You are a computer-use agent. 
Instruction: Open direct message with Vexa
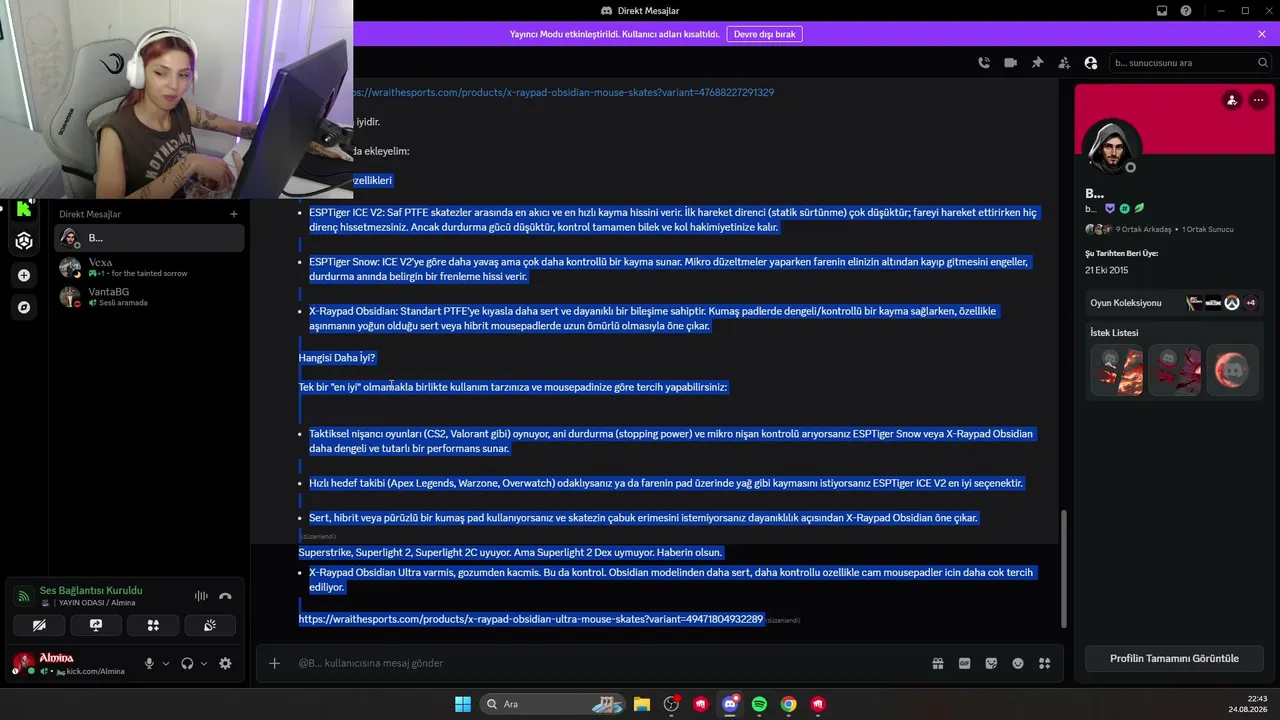150,268
